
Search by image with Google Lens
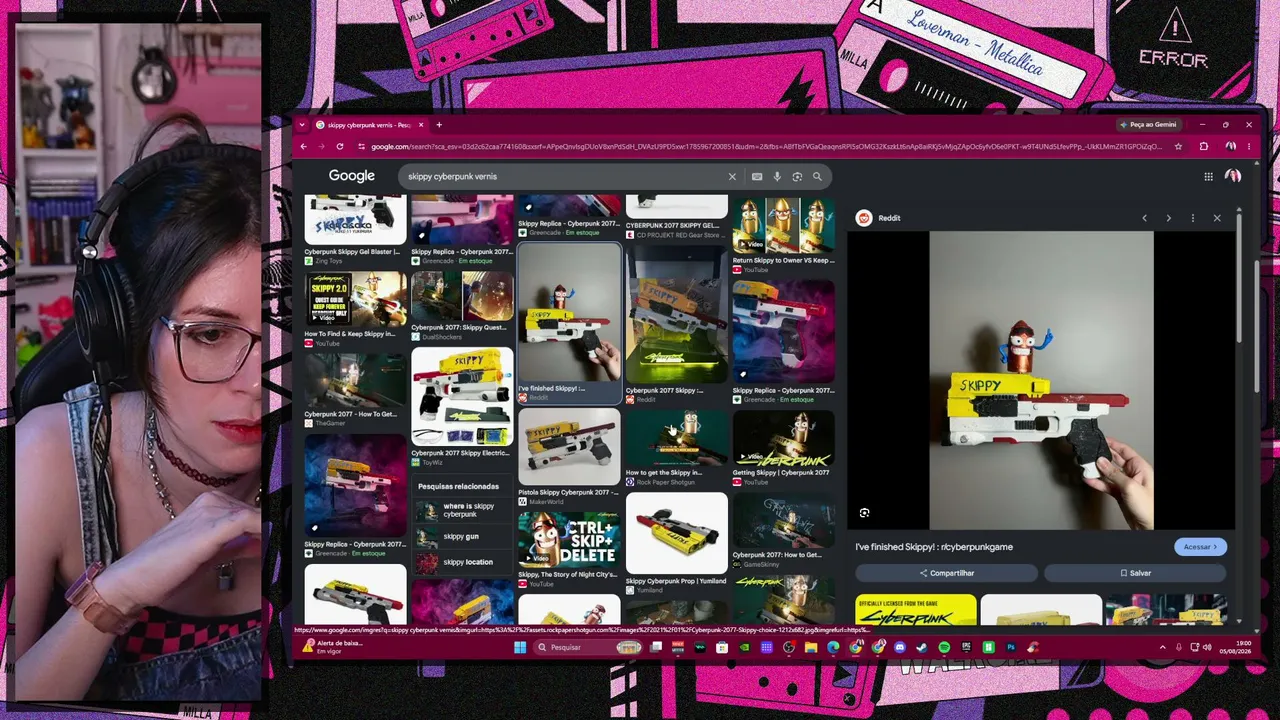point(797,176)
